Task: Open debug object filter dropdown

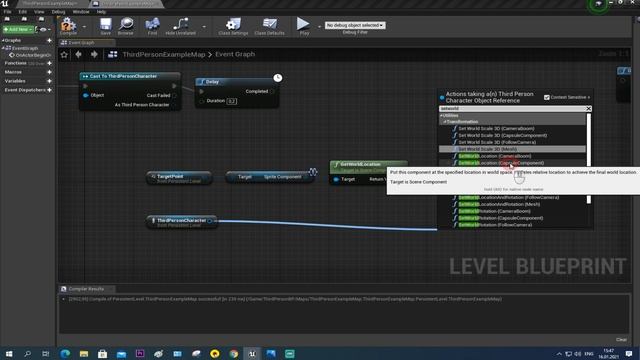Action: pyautogui.click(x=355, y=25)
